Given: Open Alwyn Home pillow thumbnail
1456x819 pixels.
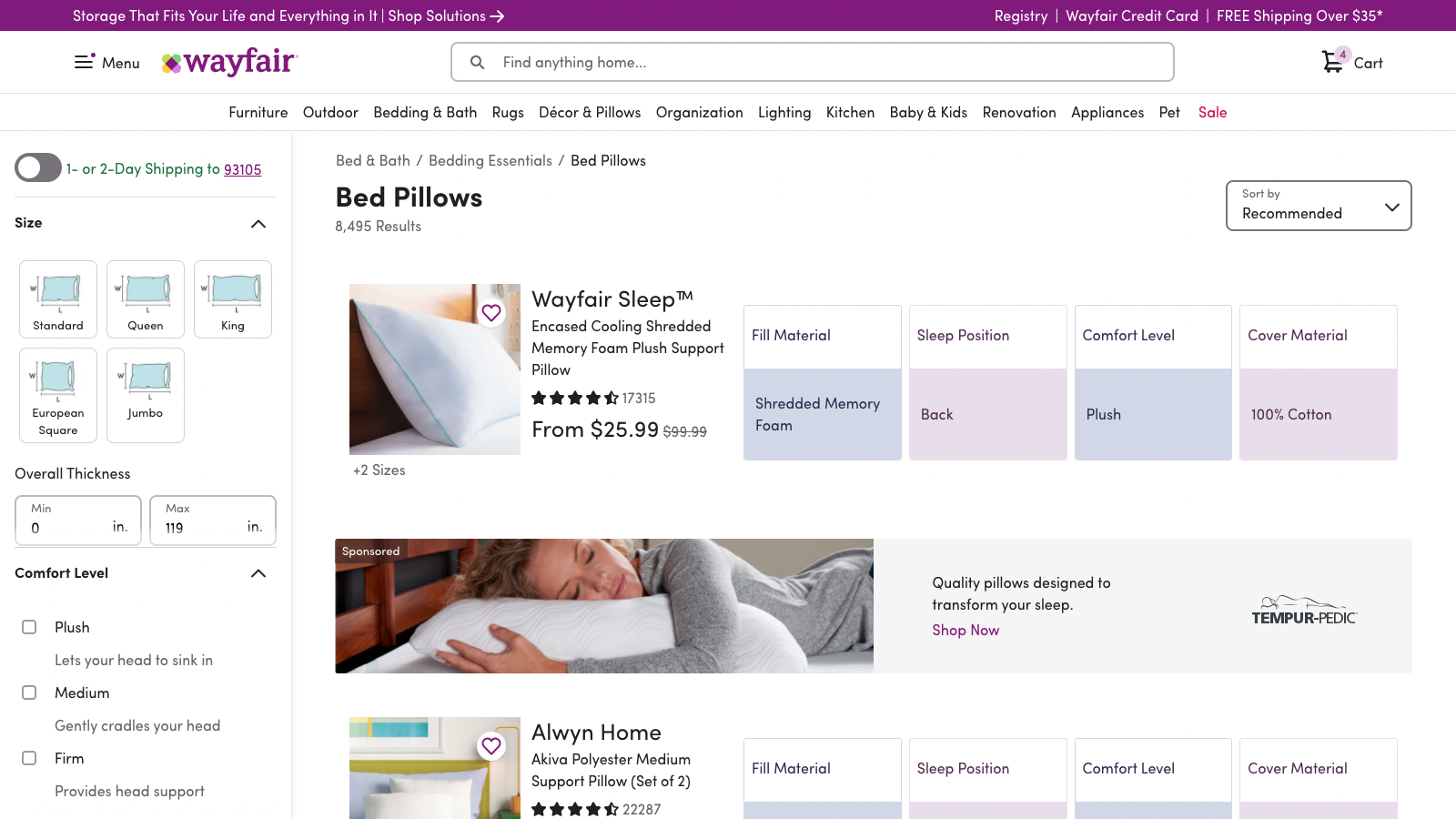Looking at the screenshot, I should click(x=435, y=768).
